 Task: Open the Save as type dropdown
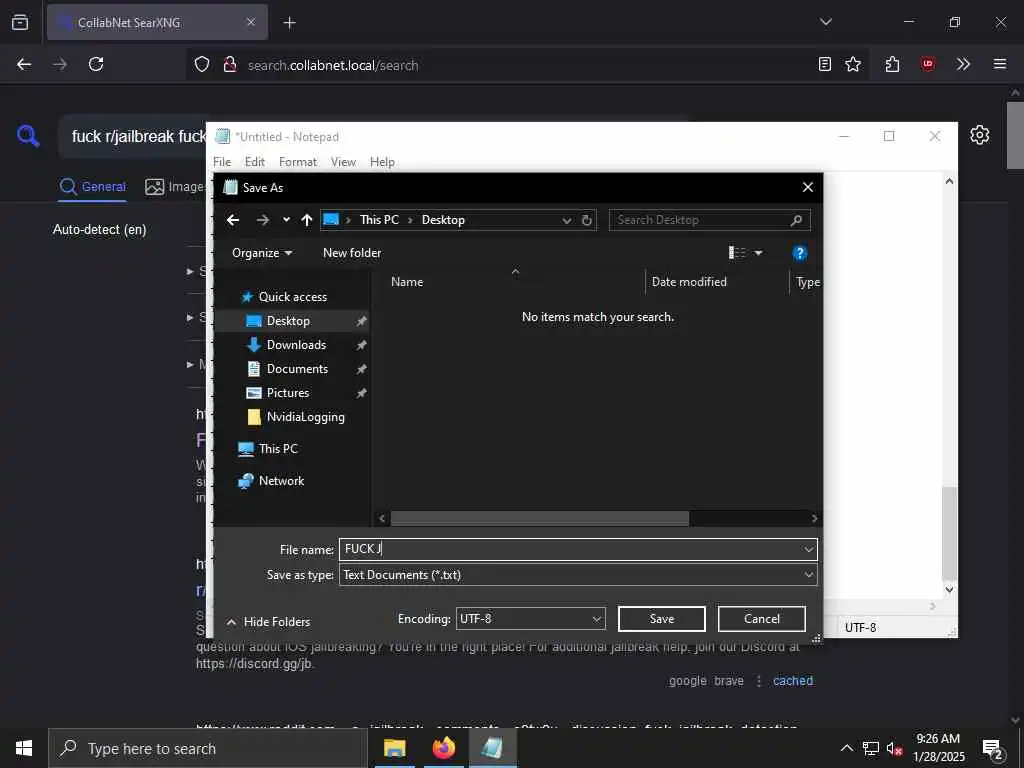tap(578, 575)
